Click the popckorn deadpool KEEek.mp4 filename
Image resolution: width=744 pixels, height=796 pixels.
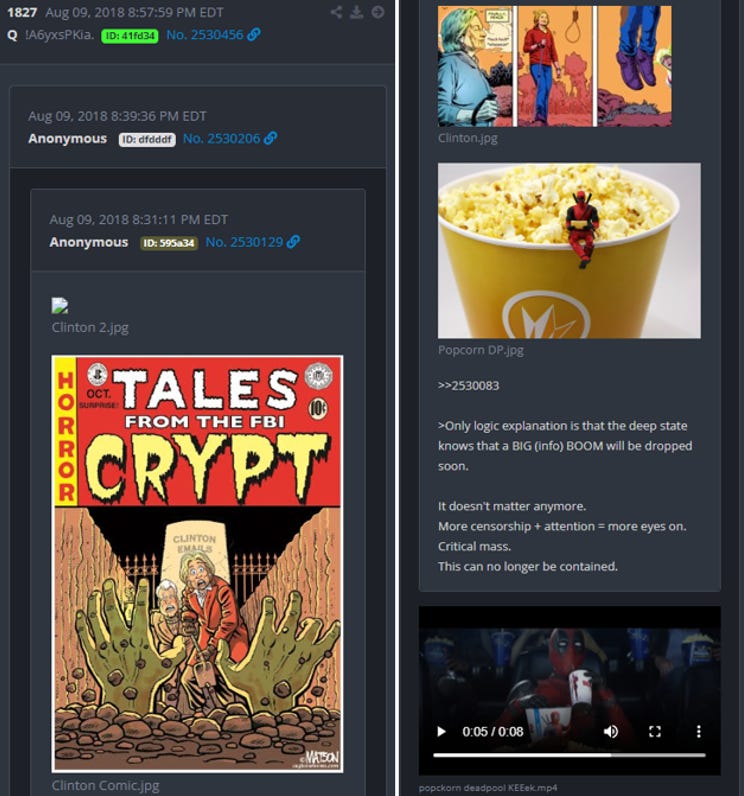pos(488,788)
